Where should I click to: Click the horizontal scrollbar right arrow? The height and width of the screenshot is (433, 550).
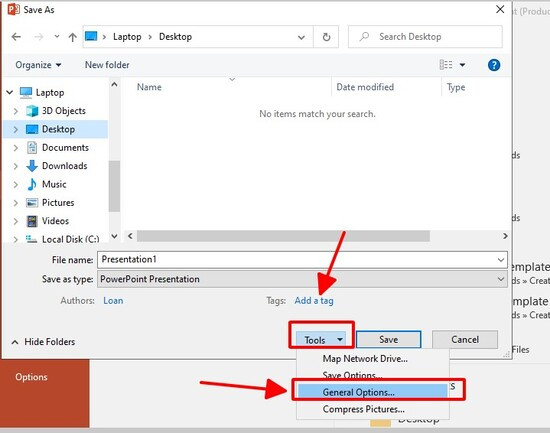[x=505, y=236]
